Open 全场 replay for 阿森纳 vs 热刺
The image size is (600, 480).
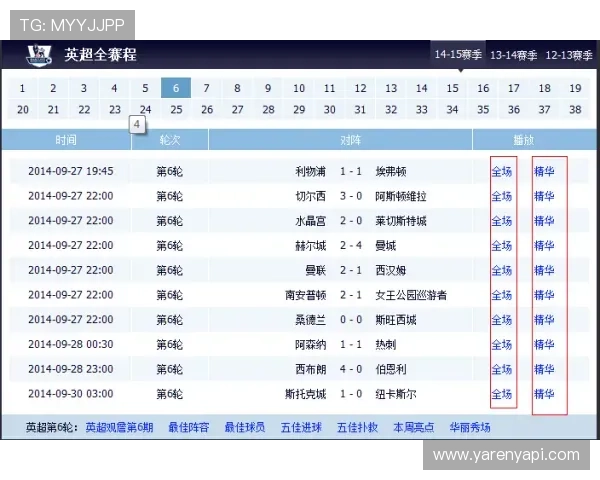[502, 344]
